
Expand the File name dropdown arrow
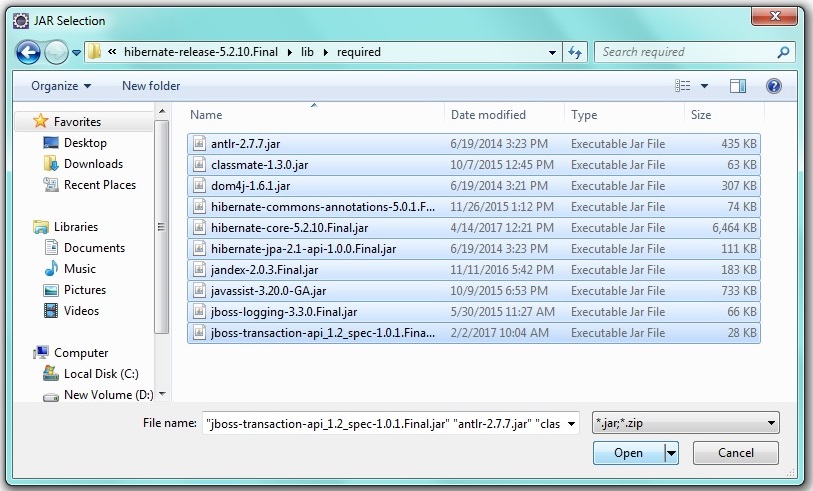pos(571,424)
